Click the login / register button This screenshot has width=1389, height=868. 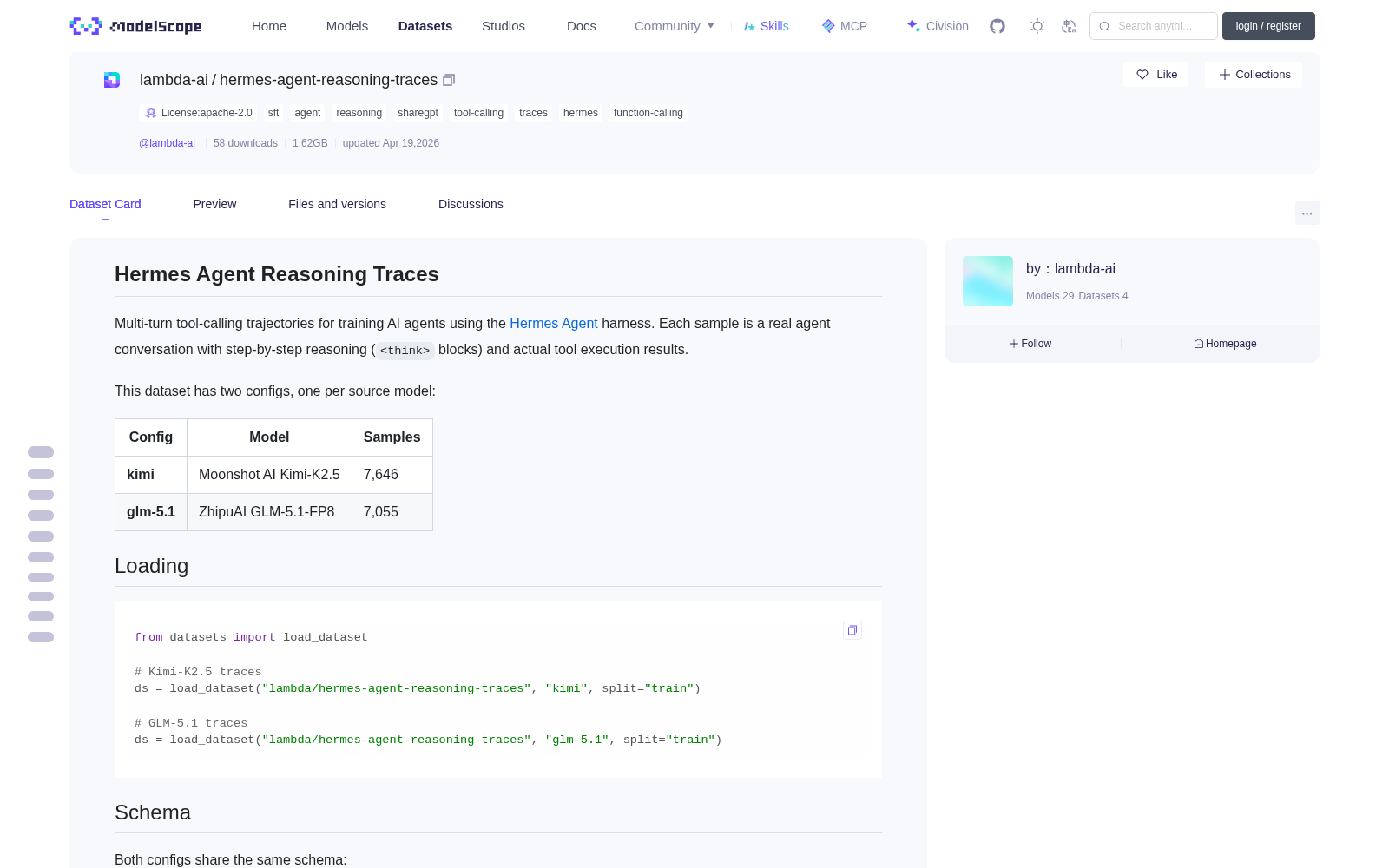point(1268,26)
